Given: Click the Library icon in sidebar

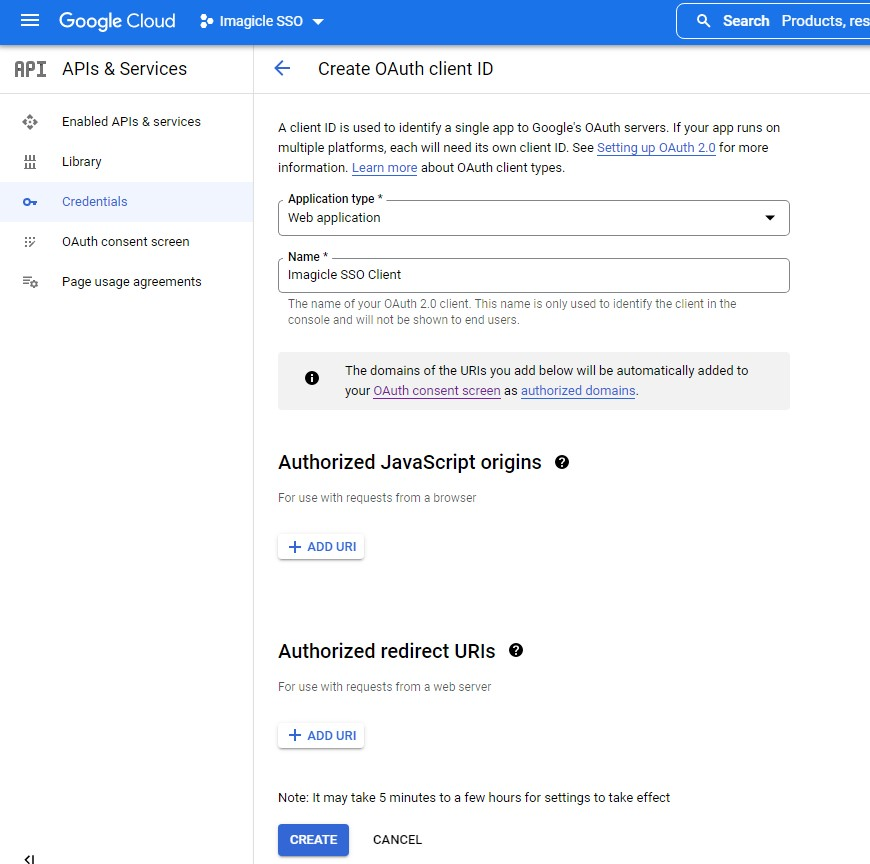Looking at the screenshot, I should (30, 162).
